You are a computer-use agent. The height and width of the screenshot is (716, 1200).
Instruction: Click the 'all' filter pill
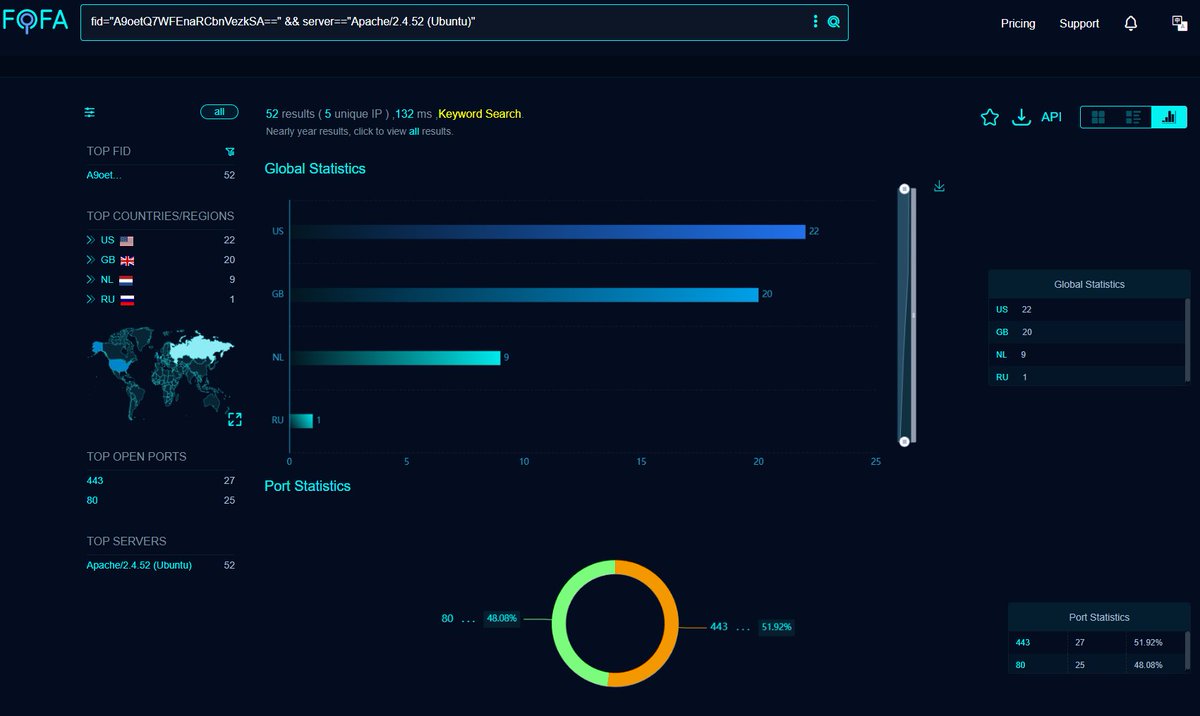pyautogui.click(x=219, y=112)
